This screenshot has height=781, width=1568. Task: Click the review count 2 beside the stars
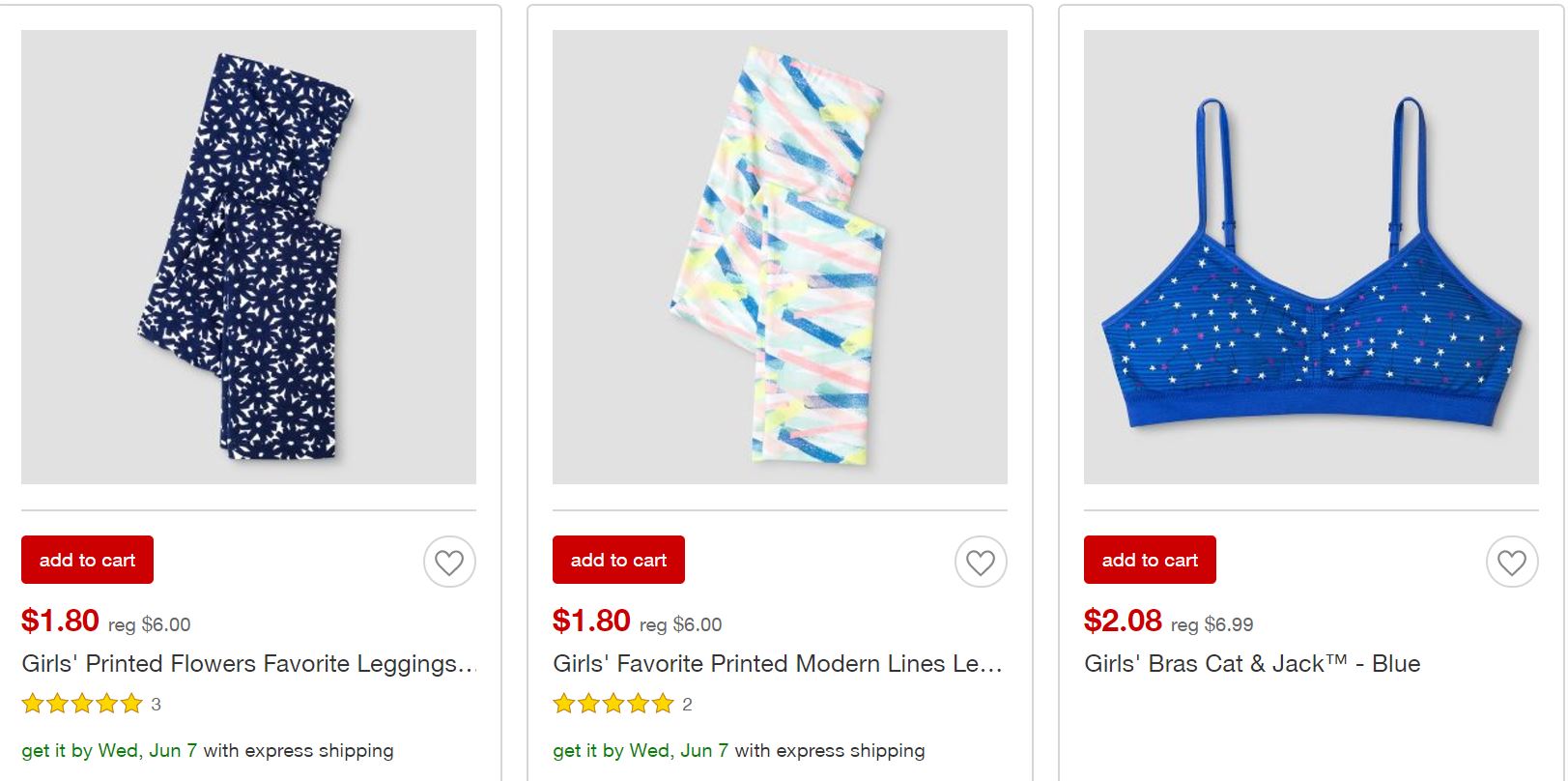pos(687,705)
